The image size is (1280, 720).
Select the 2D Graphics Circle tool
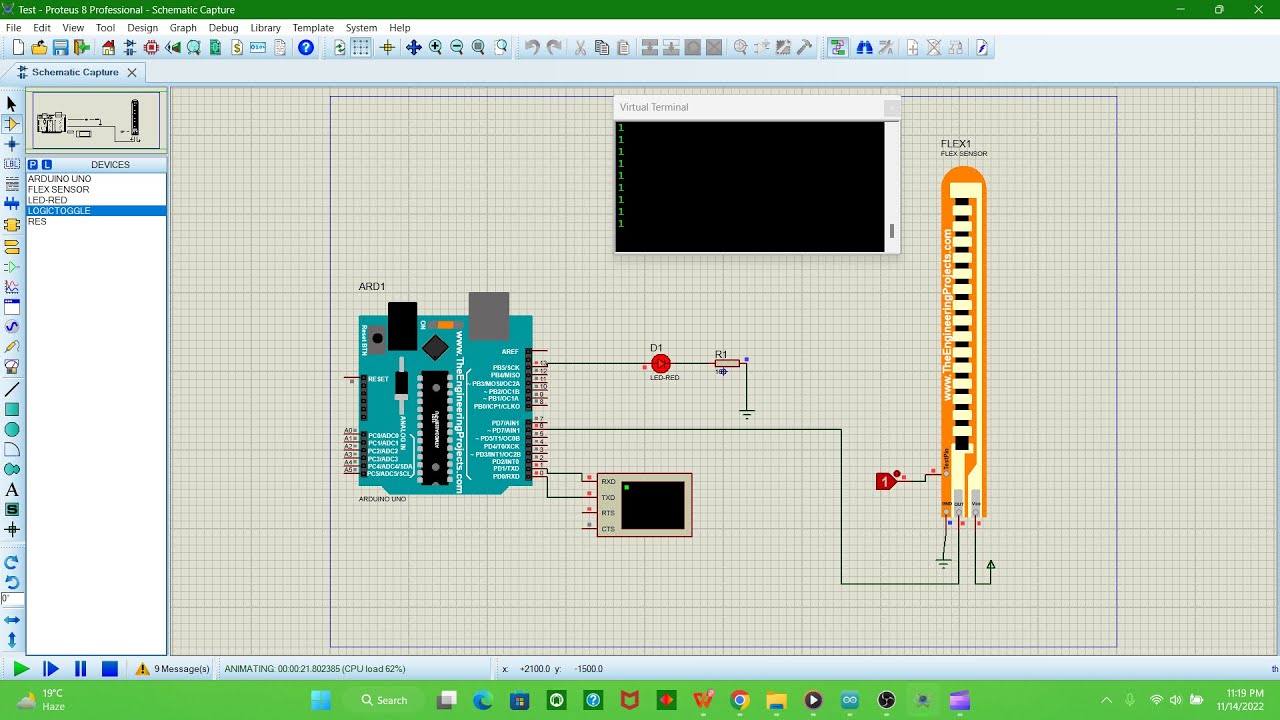tap(12, 429)
